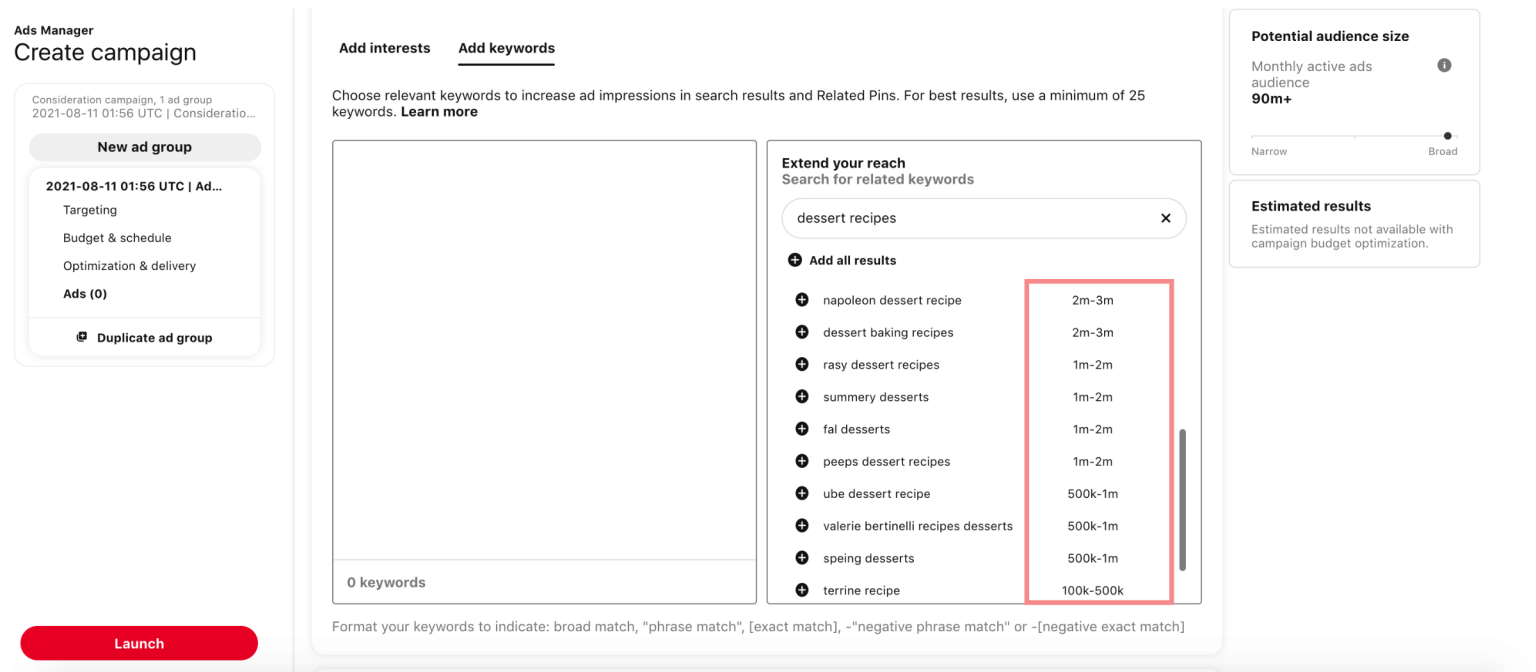Add the "valerie bertinelli recipes desserts" keyword

(x=801, y=525)
